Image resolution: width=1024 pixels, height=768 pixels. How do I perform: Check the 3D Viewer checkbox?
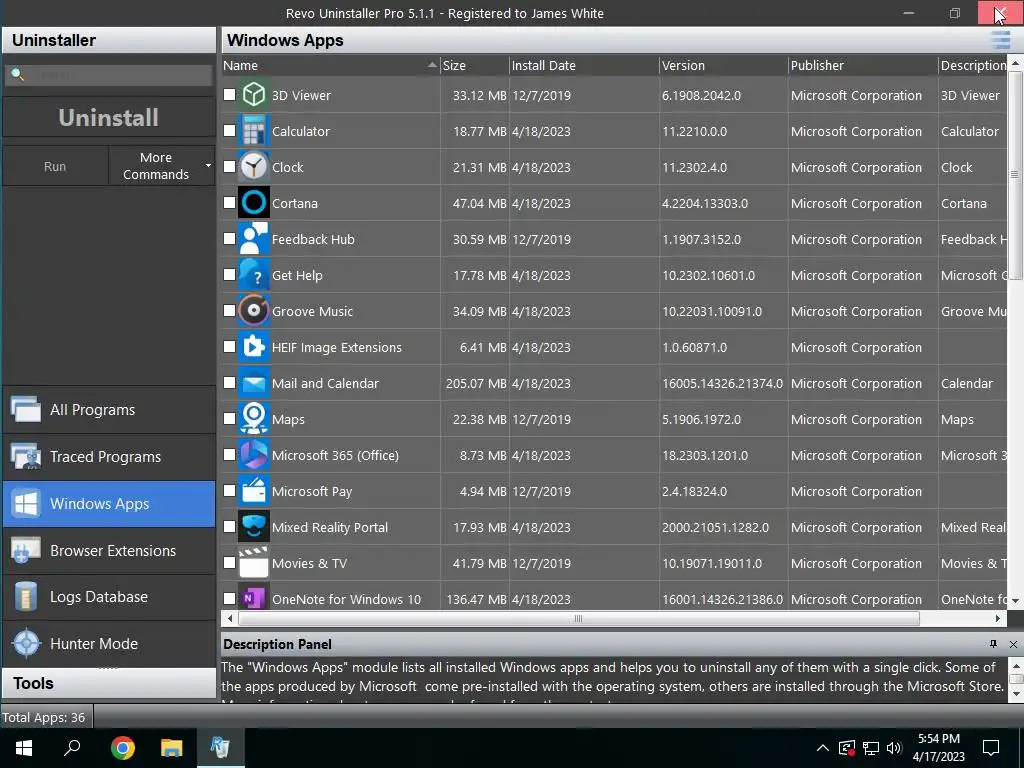229,95
